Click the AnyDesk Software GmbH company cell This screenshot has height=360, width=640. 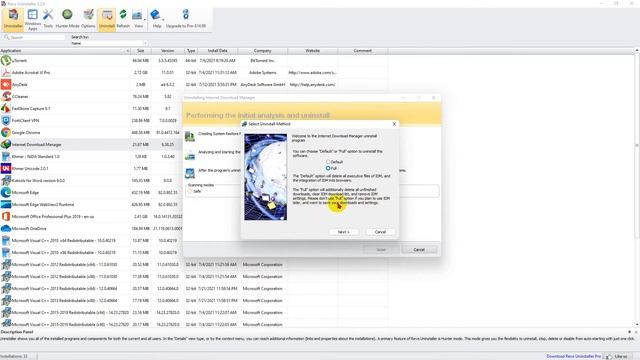(x=262, y=84)
